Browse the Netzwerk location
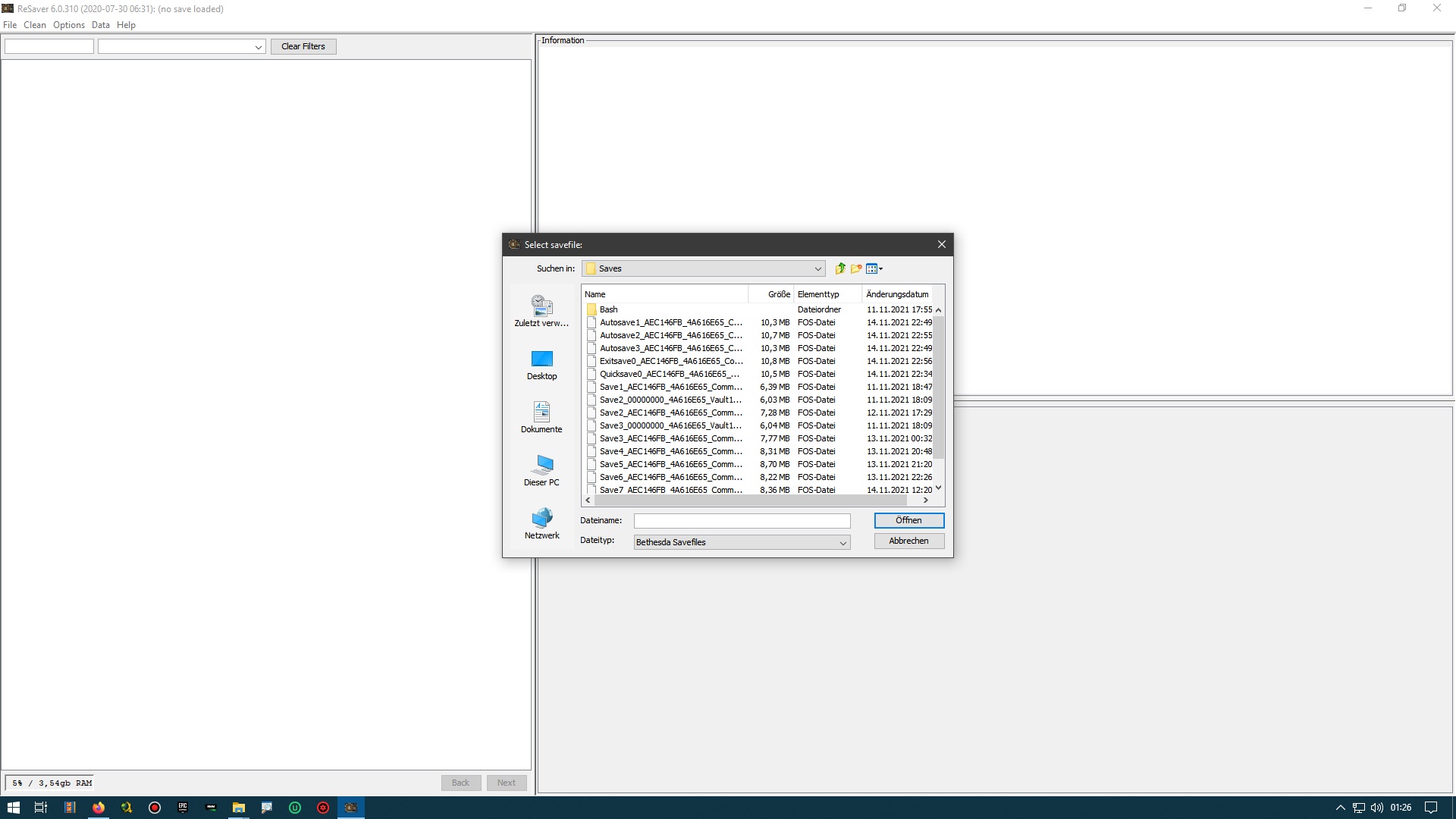This screenshot has width=1456, height=819. 541,523
